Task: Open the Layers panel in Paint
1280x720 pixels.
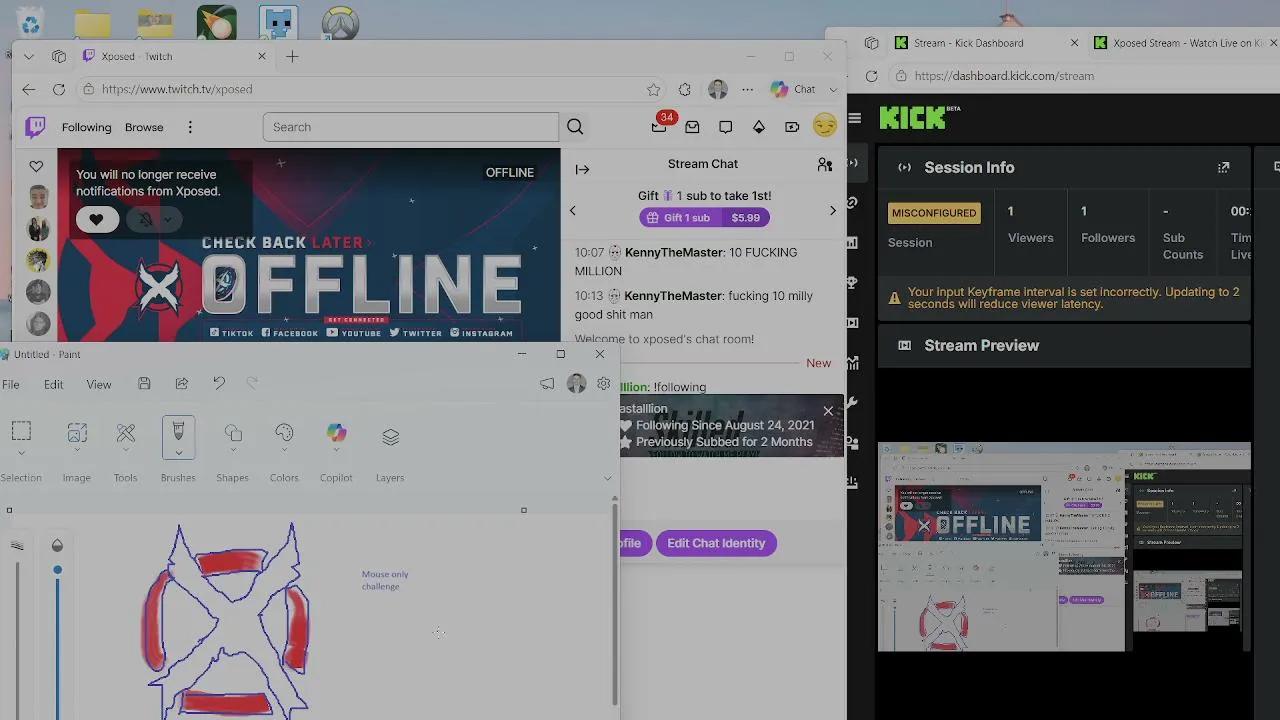Action: point(390,436)
